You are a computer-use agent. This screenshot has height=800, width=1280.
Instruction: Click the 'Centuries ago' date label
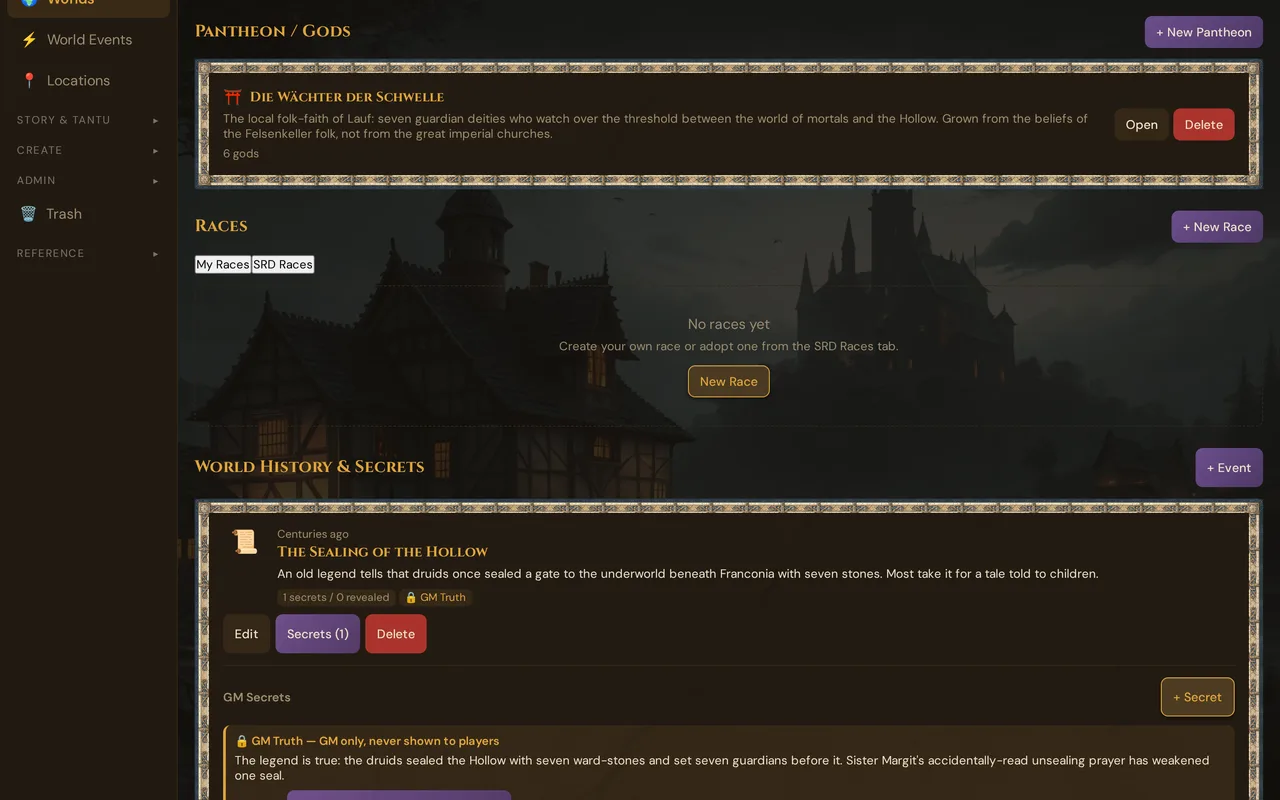coord(313,534)
